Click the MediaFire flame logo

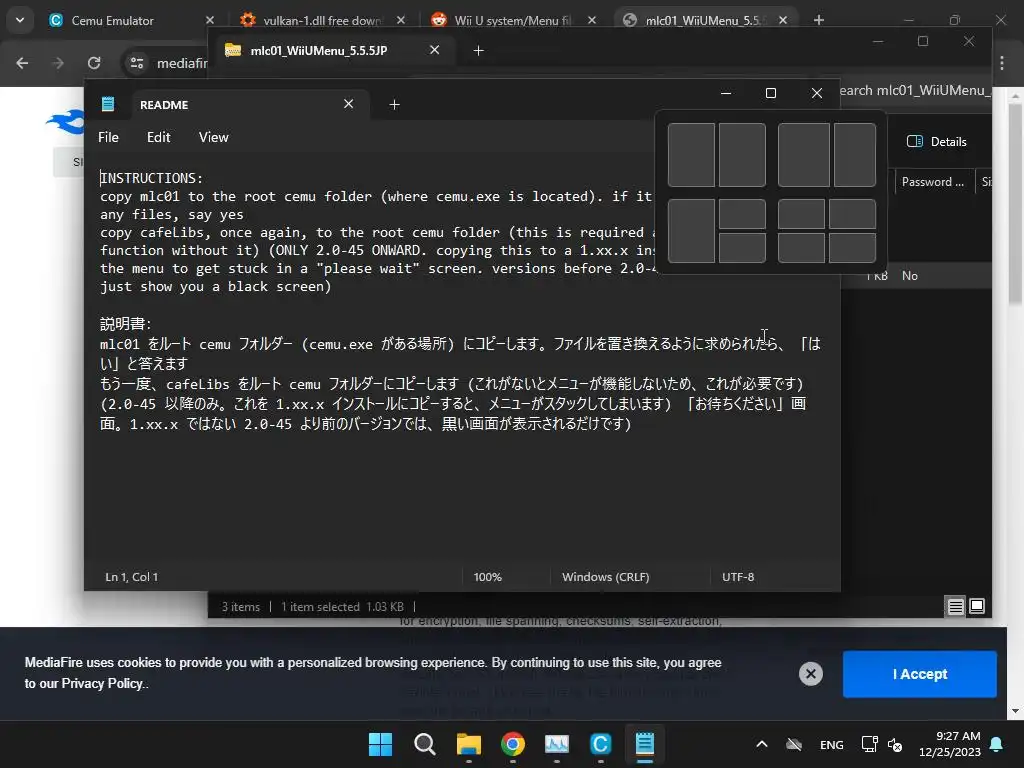67,122
